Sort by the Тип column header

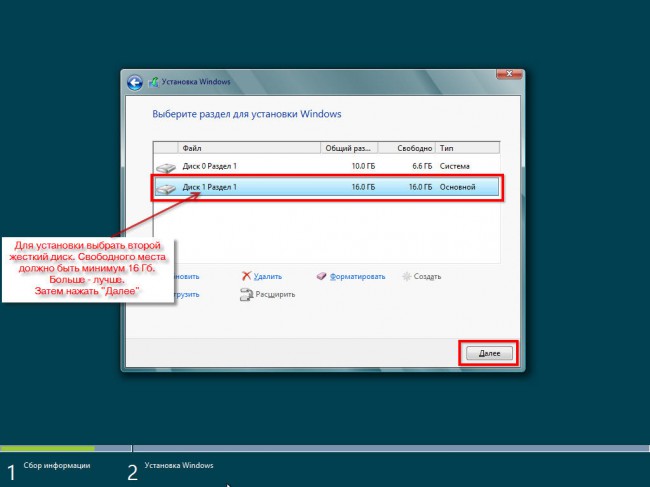[x=468, y=148]
